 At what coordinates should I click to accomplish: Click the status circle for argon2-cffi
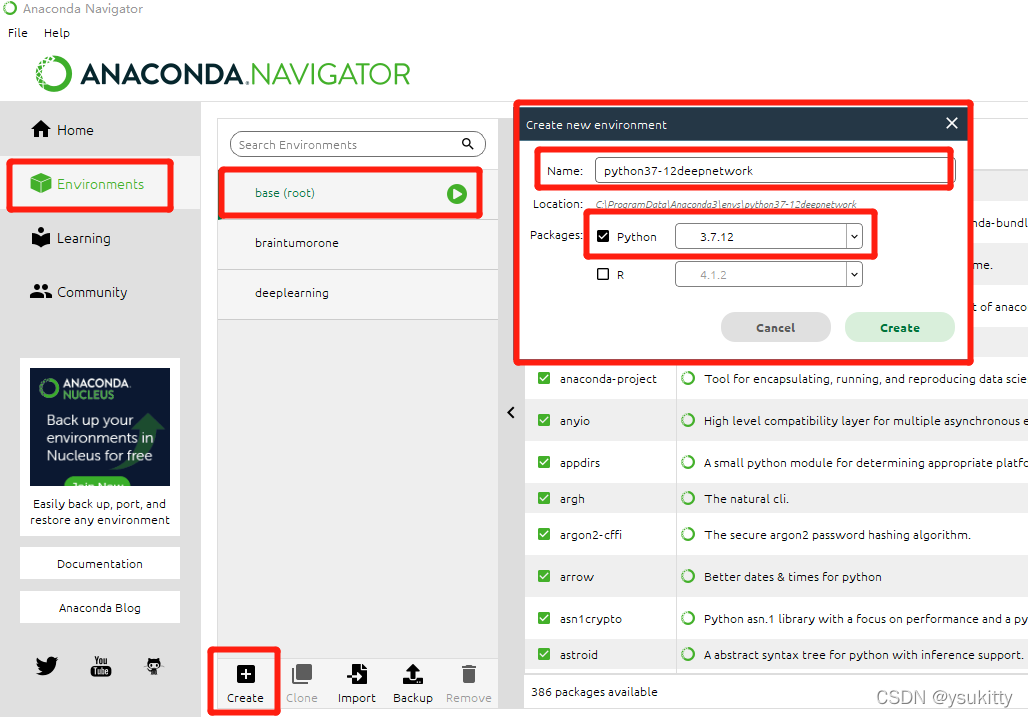point(688,534)
